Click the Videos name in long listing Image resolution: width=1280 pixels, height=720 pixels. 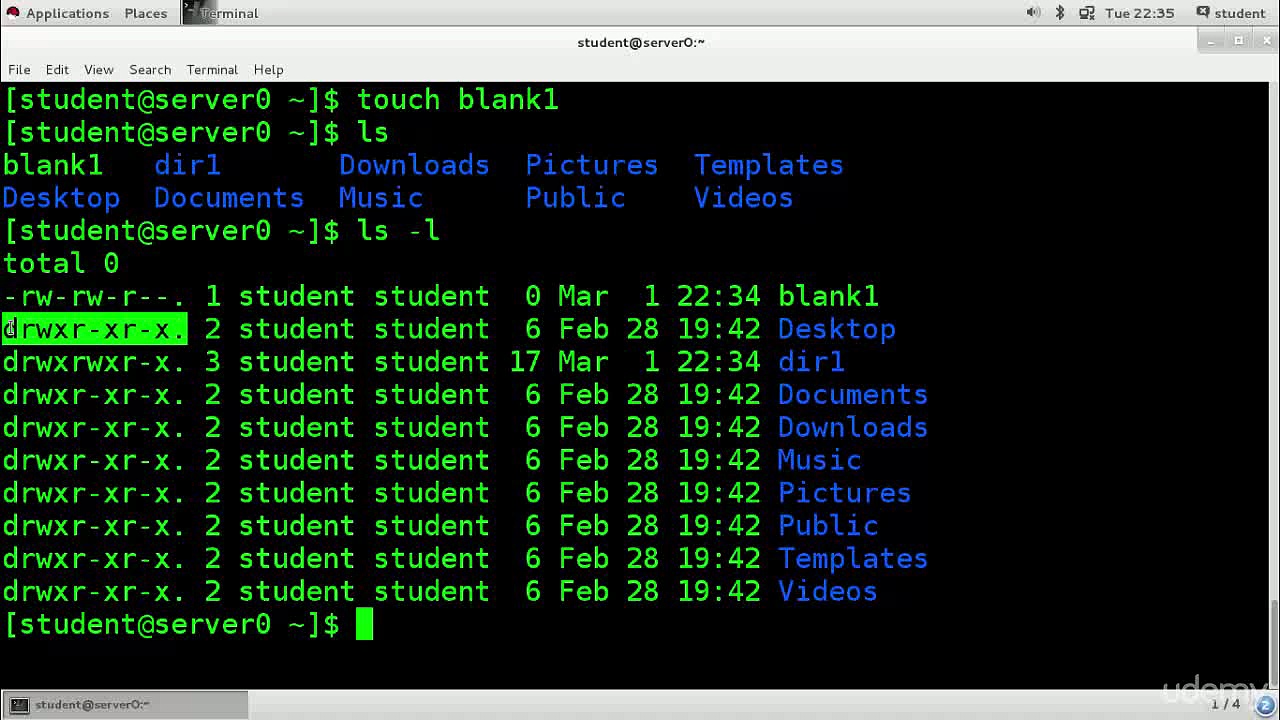pyautogui.click(x=828, y=592)
